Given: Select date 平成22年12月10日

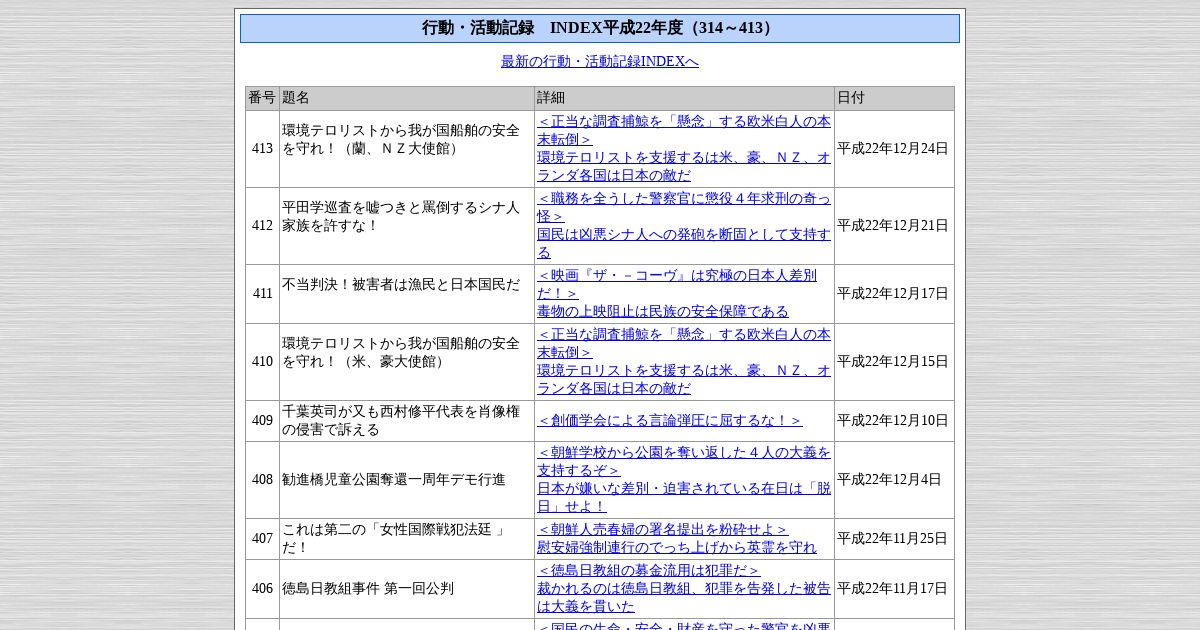Looking at the screenshot, I should tap(893, 421).
